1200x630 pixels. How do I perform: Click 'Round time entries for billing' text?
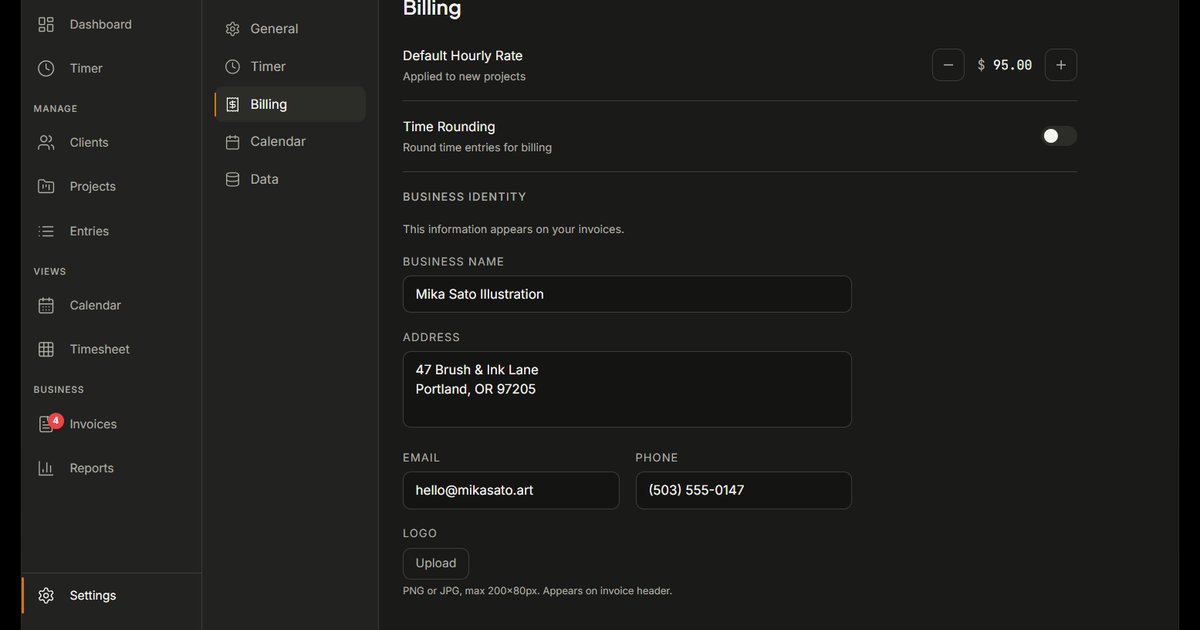coord(477,148)
